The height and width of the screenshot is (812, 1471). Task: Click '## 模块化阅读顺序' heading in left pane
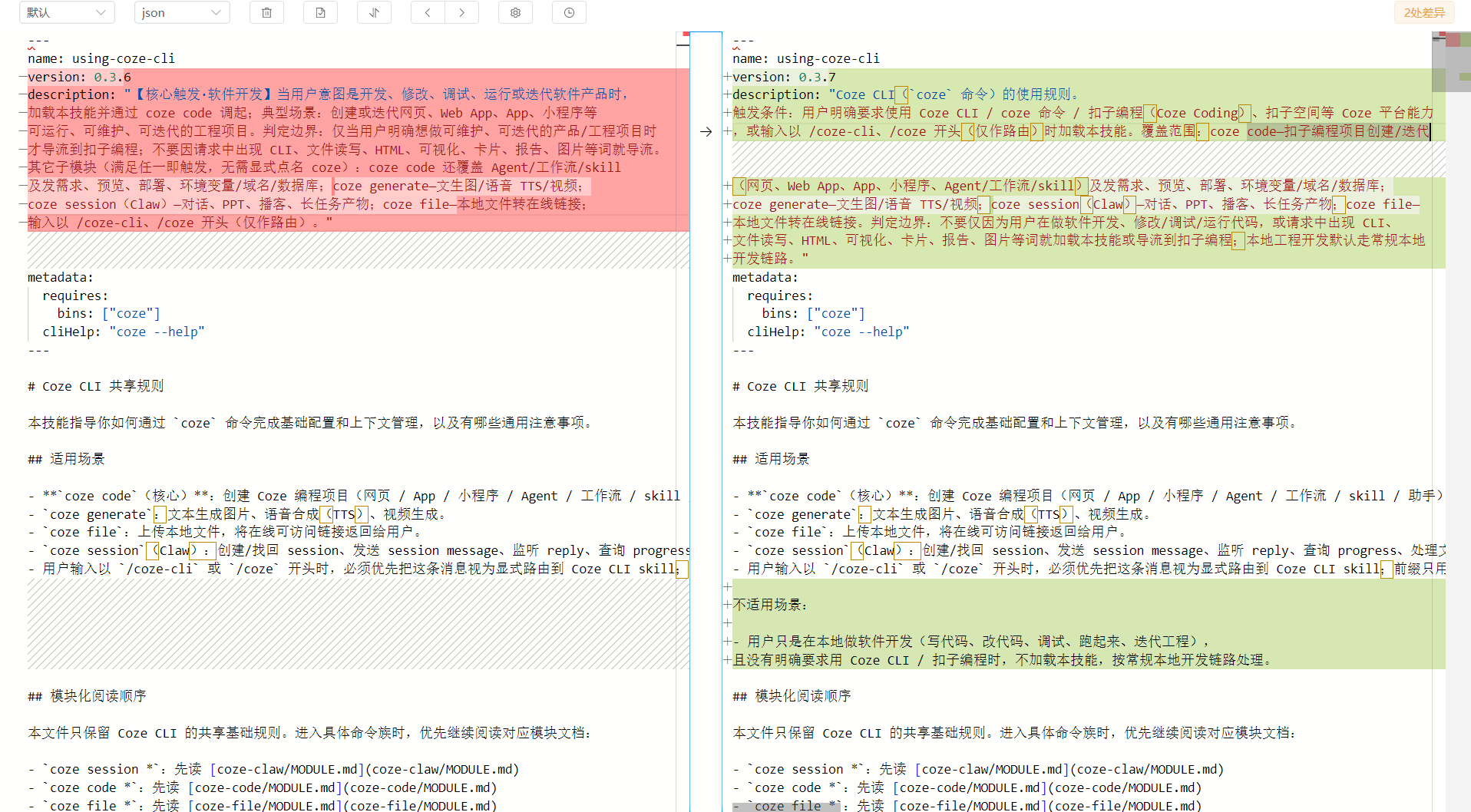click(87, 696)
